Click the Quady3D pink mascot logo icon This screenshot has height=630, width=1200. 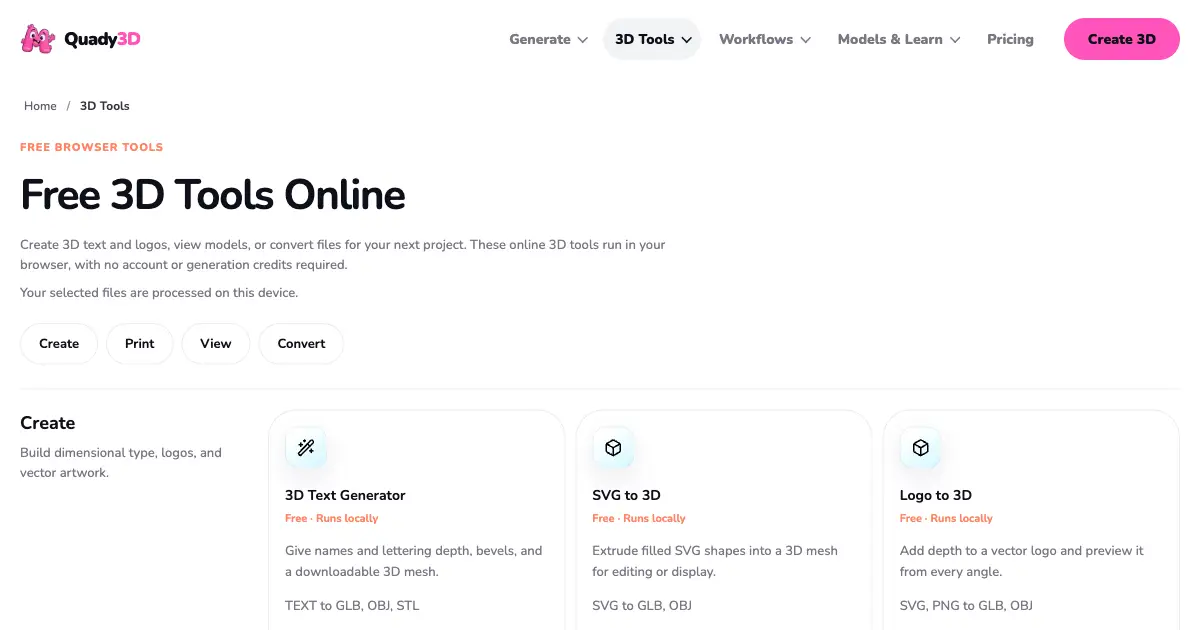(x=38, y=39)
